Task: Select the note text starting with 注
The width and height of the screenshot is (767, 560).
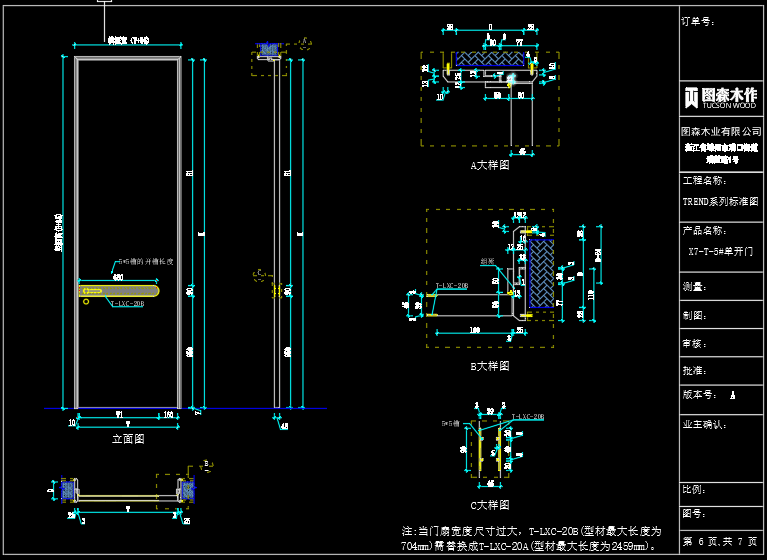Action: tap(531, 538)
